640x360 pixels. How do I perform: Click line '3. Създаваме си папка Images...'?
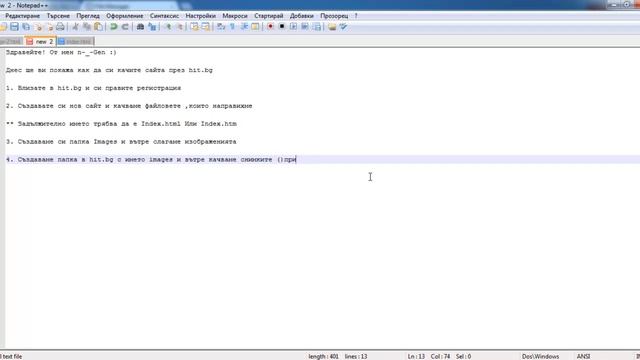pyautogui.click(x=121, y=142)
